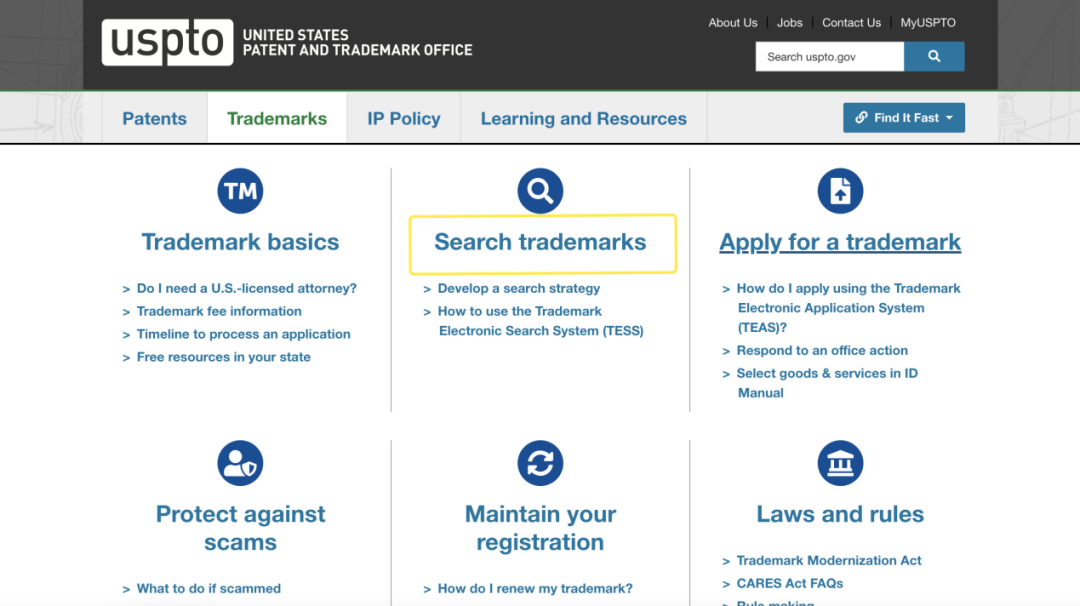Open the MyUSPTO link
1080x606 pixels.
(x=928, y=23)
